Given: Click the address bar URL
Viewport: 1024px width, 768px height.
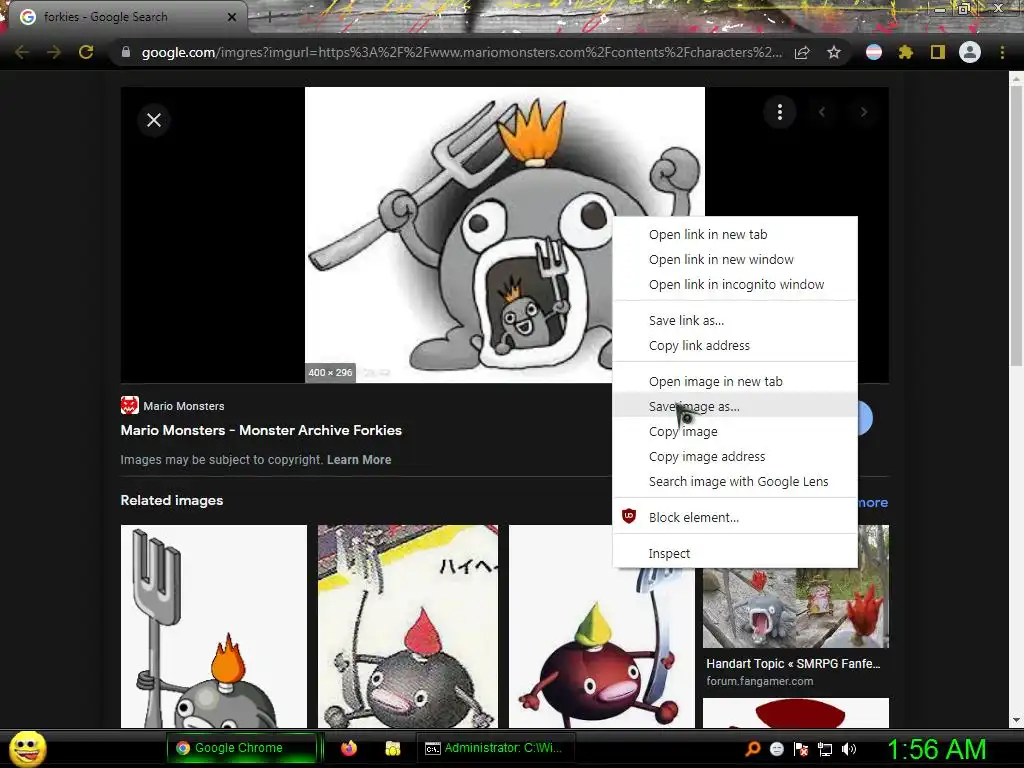Looking at the screenshot, I should (461, 52).
